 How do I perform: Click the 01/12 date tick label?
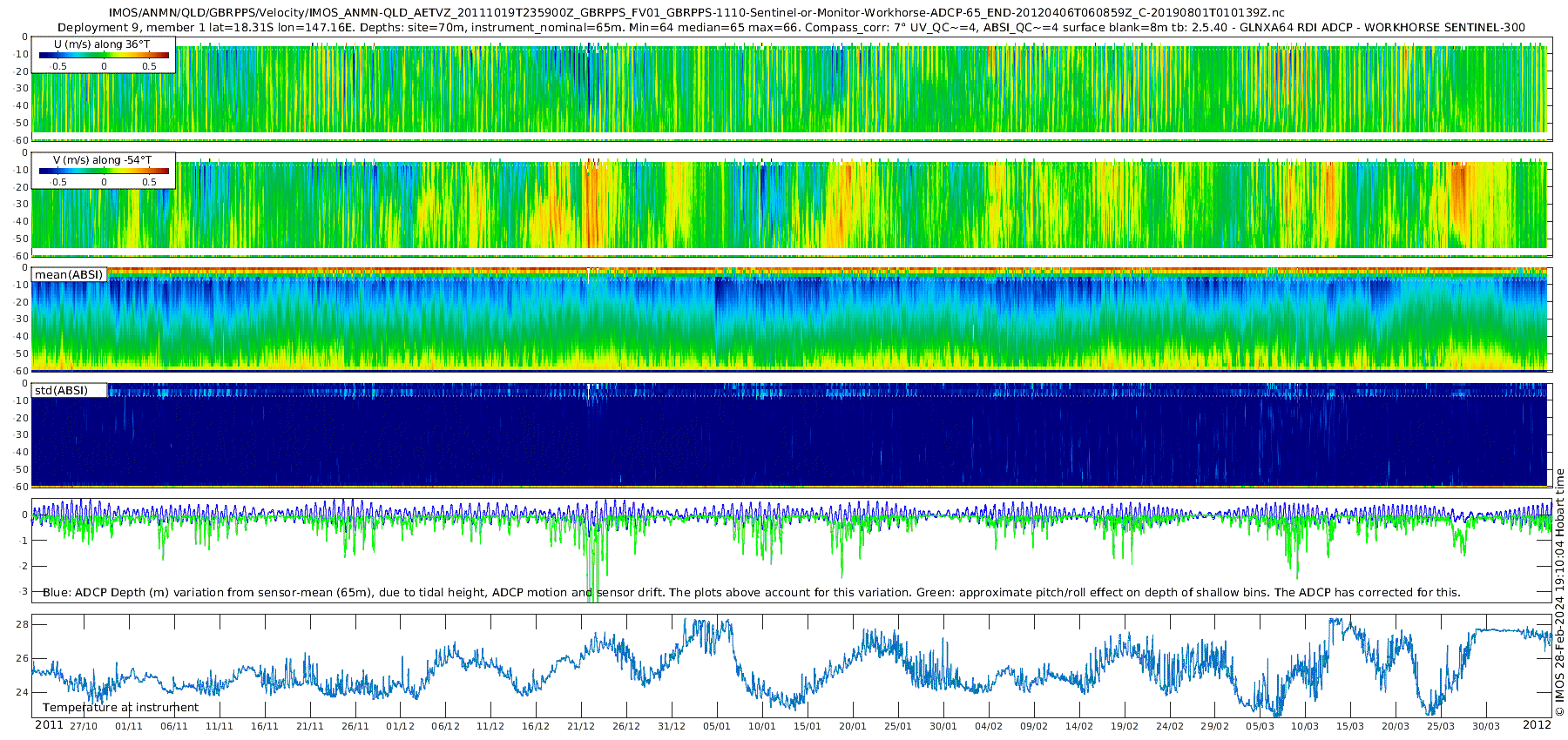click(x=400, y=726)
